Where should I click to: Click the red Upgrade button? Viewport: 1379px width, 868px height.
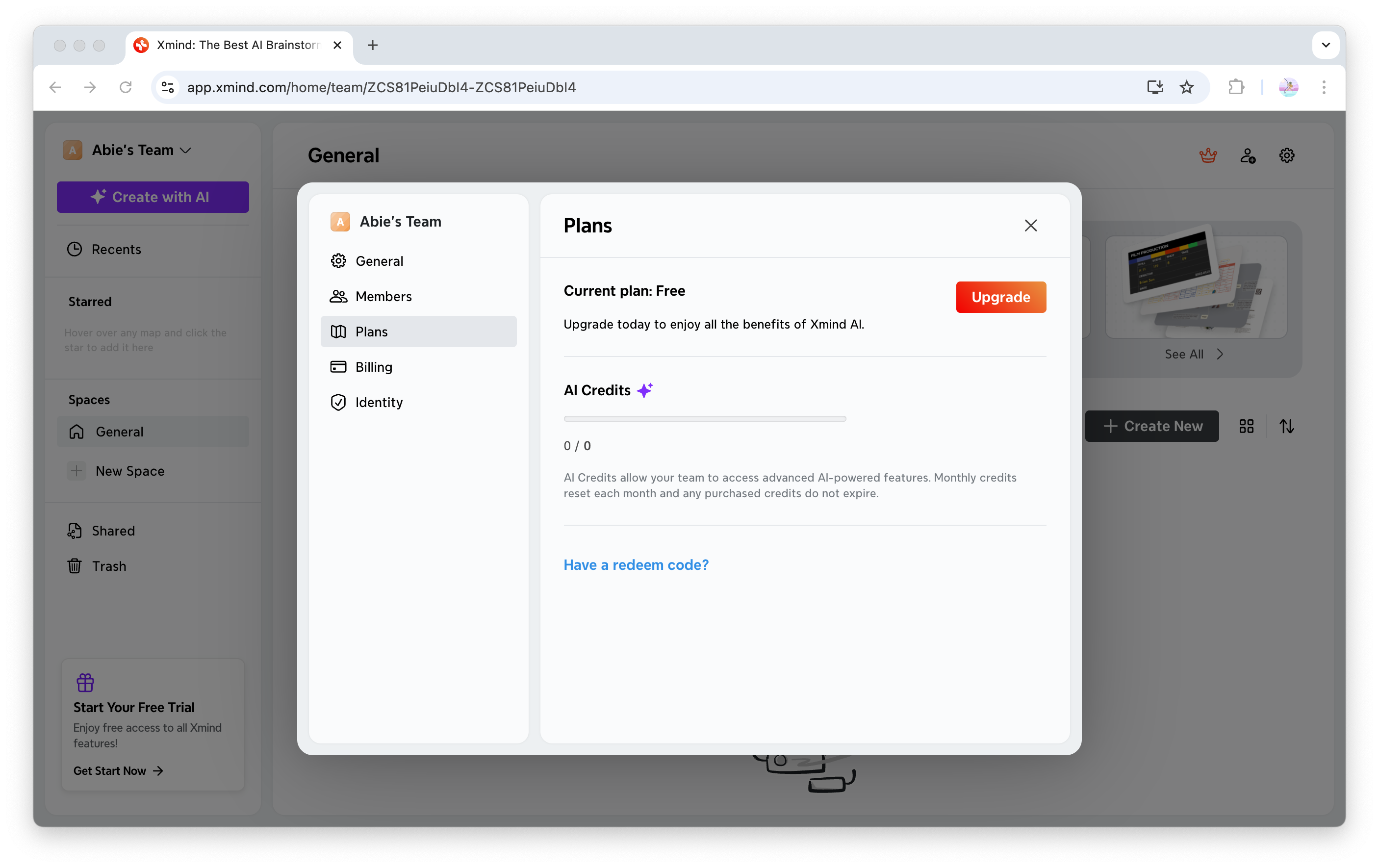point(1000,297)
